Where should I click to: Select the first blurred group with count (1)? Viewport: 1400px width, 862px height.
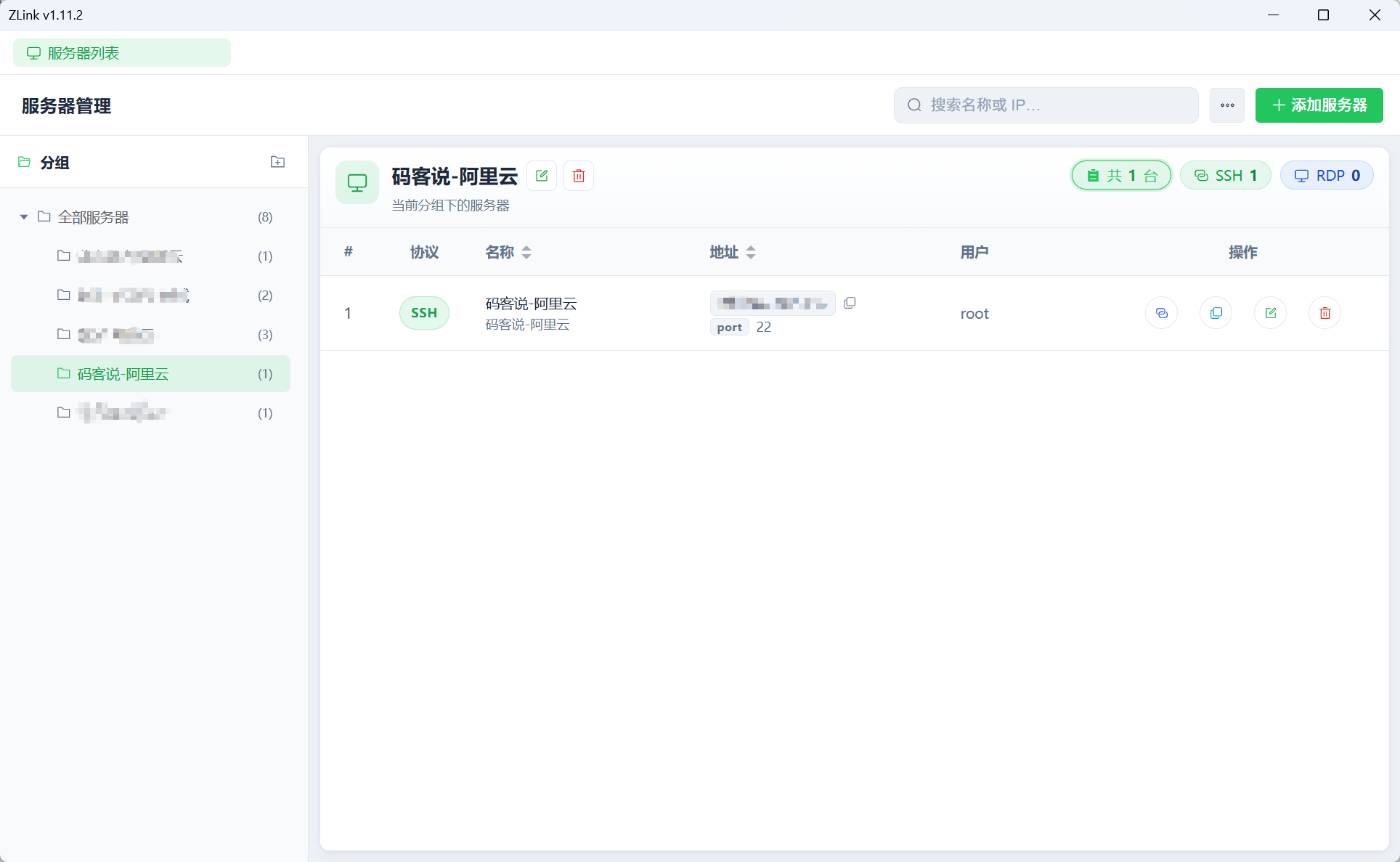150,256
